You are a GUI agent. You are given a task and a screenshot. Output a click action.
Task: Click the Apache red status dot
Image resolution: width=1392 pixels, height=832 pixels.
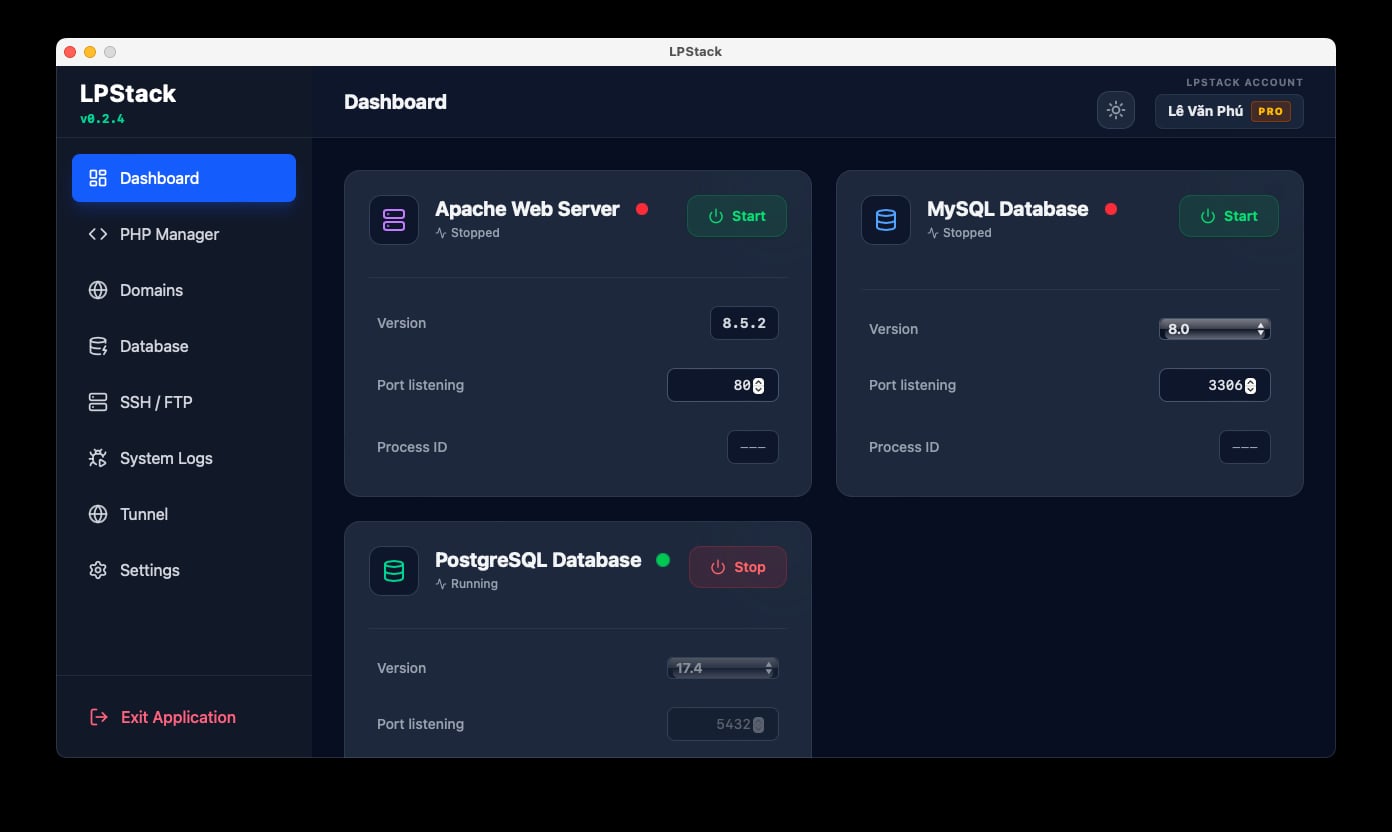coord(642,209)
